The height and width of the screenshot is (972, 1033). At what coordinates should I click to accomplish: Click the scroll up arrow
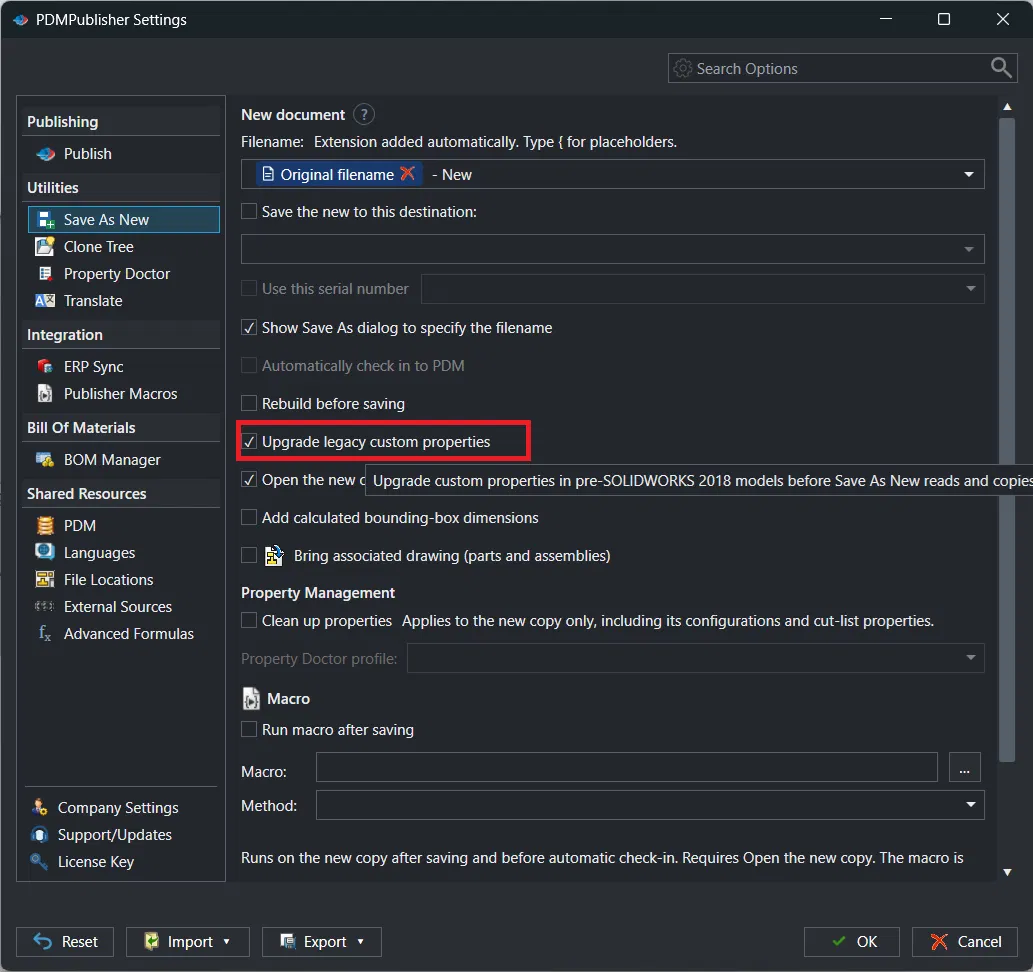[x=1007, y=106]
